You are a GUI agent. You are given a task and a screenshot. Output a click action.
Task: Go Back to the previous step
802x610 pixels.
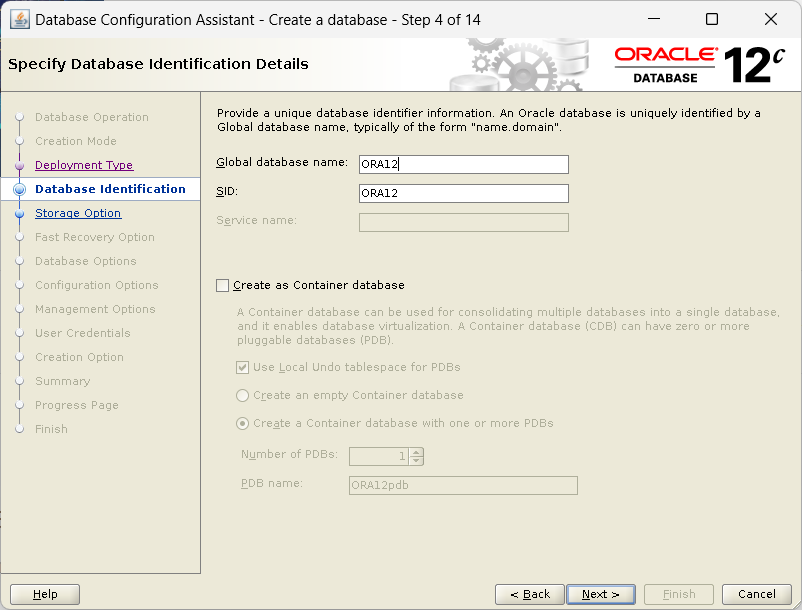point(529,594)
